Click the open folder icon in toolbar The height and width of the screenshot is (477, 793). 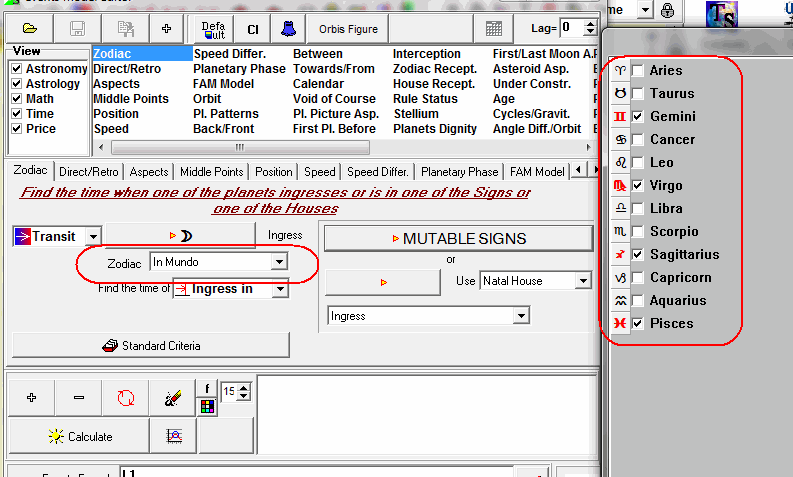30,28
